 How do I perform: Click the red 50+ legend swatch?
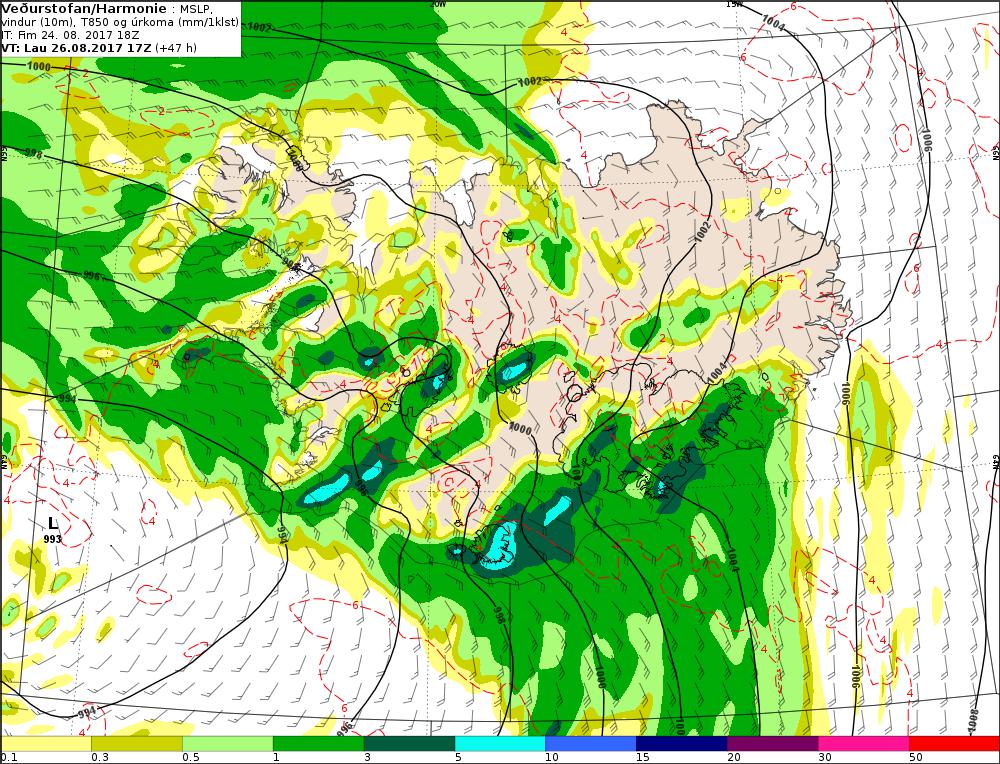954,744
